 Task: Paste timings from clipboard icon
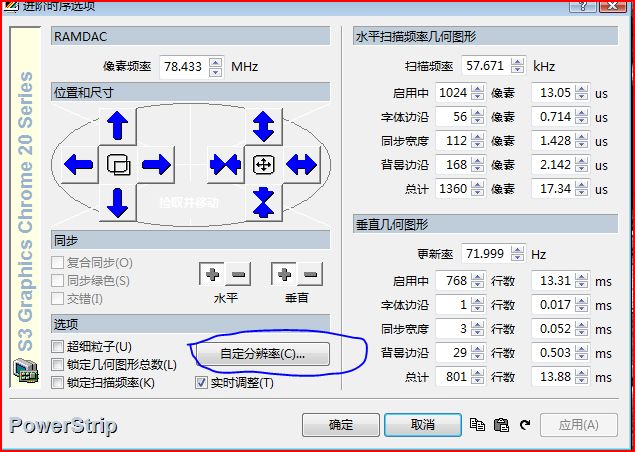pyautogui.click(x=501, y=424)
